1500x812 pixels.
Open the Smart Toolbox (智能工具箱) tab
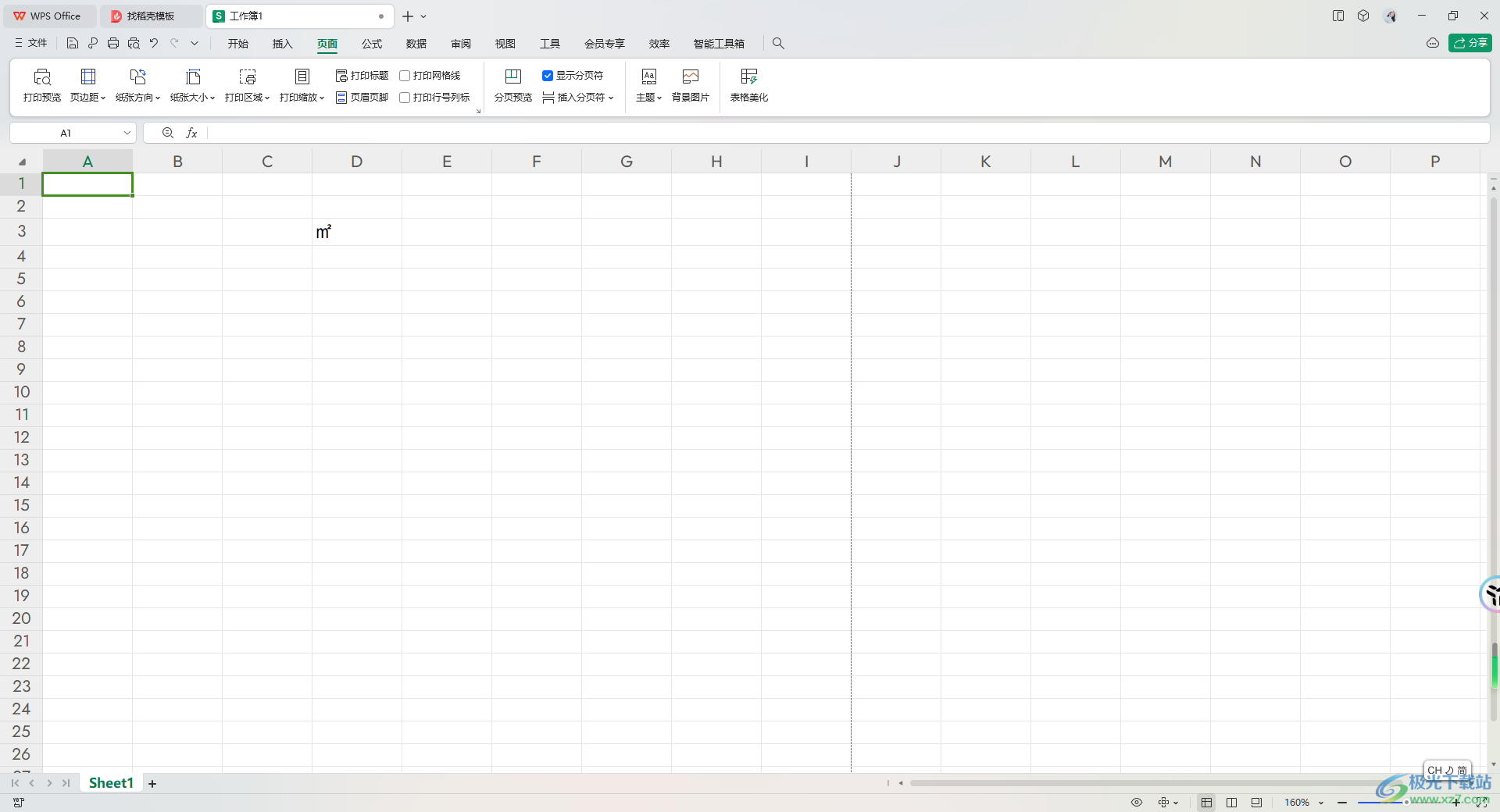pos(719,44)
